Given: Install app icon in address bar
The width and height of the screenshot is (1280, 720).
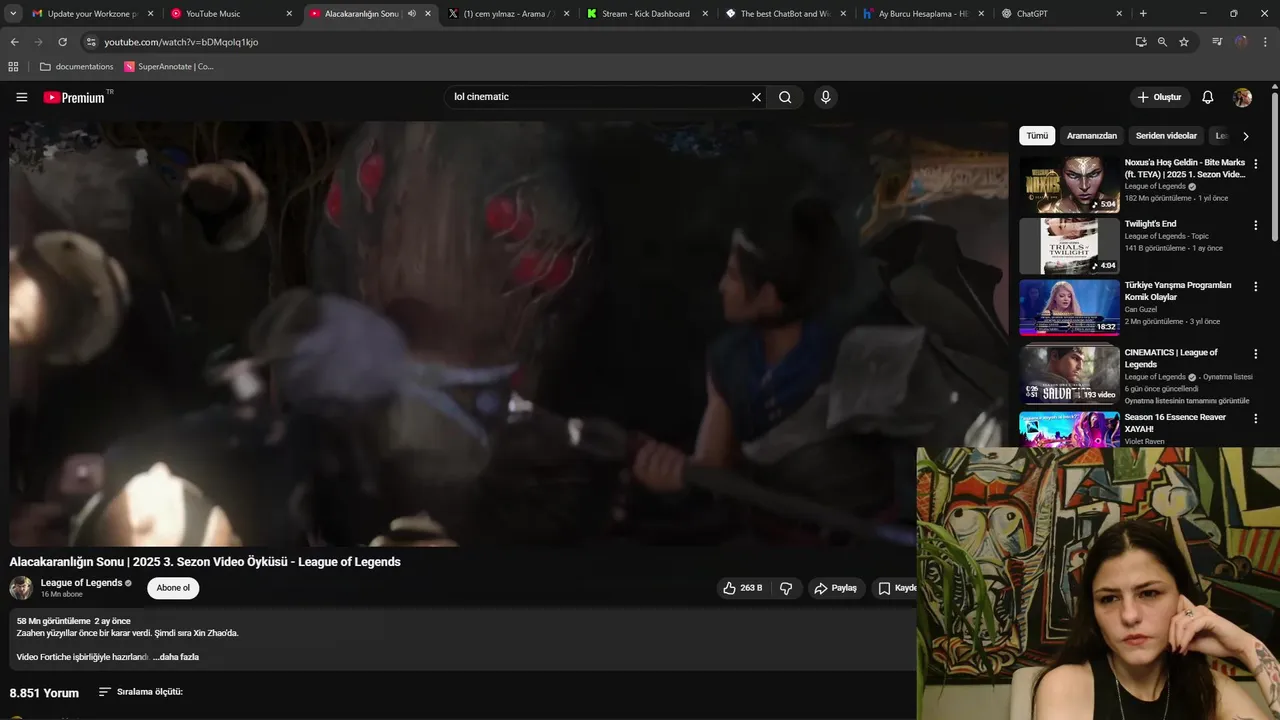Looking at the screenshot, I should (x=1141, y=42).
